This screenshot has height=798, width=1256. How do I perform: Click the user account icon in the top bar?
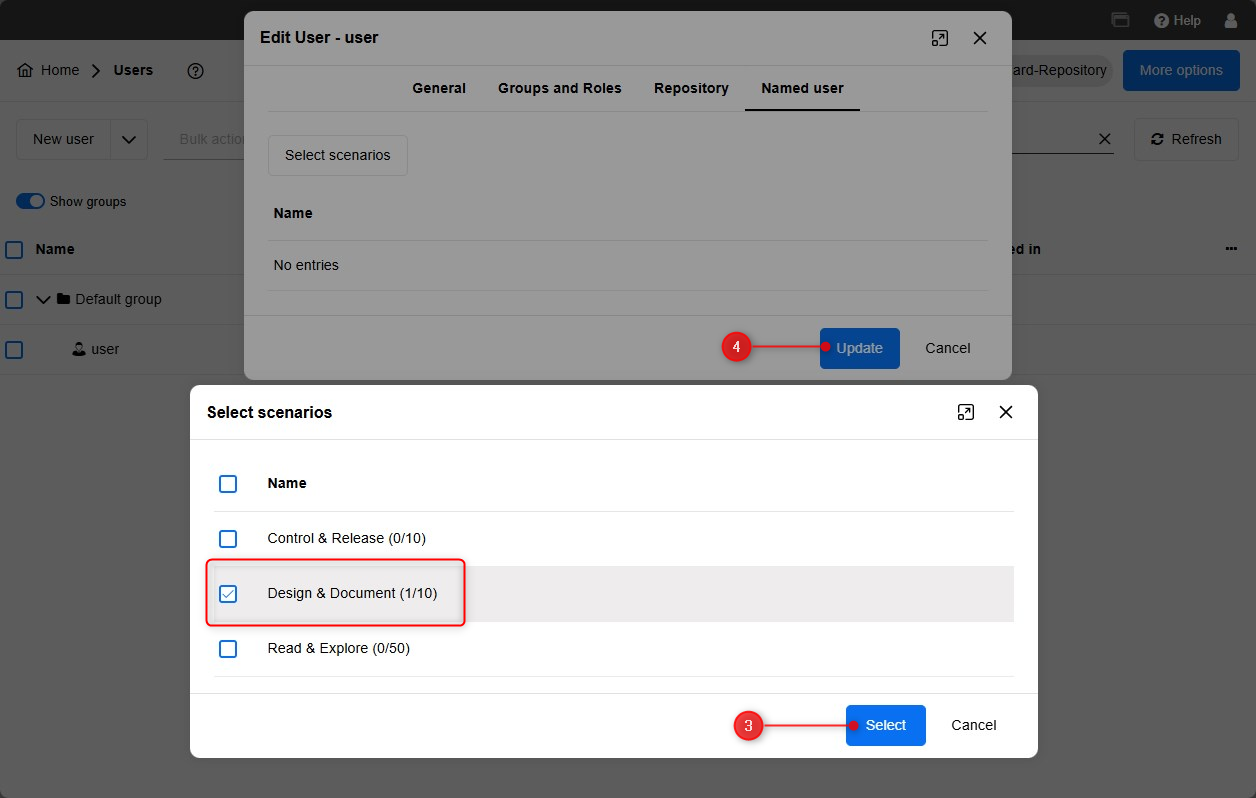[1231, 20]
